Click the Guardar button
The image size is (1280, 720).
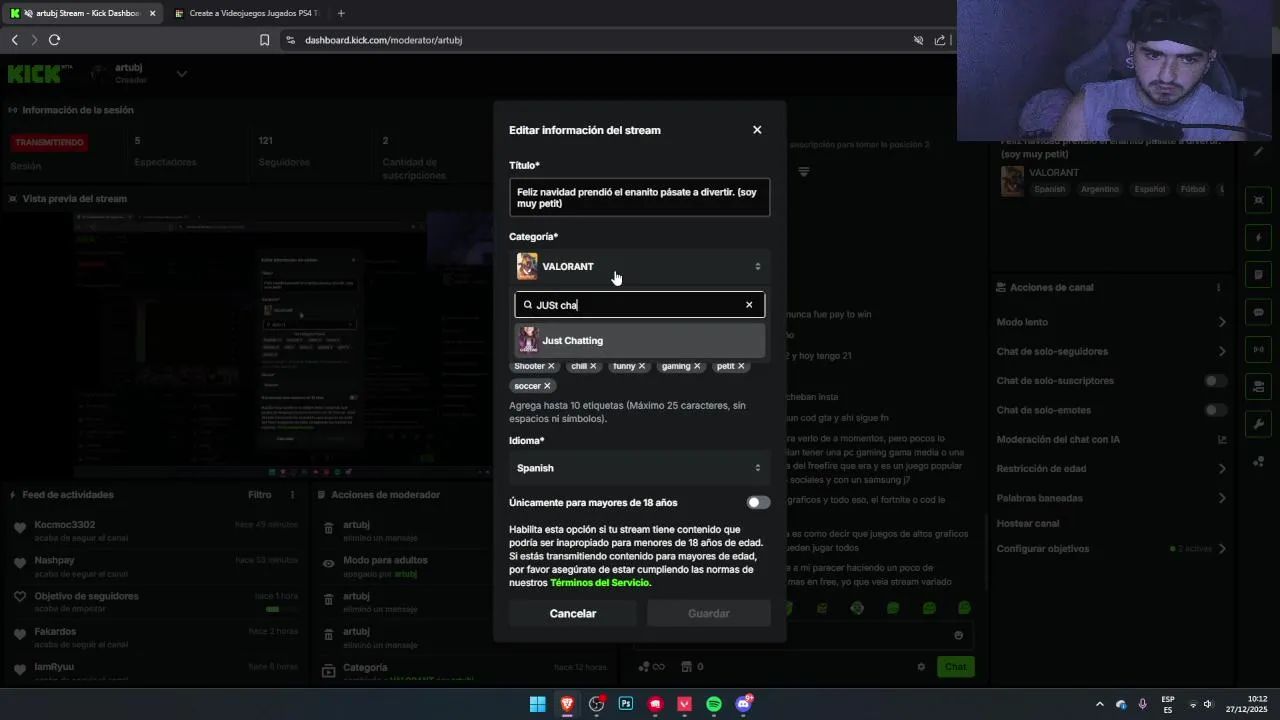(709, 613)
